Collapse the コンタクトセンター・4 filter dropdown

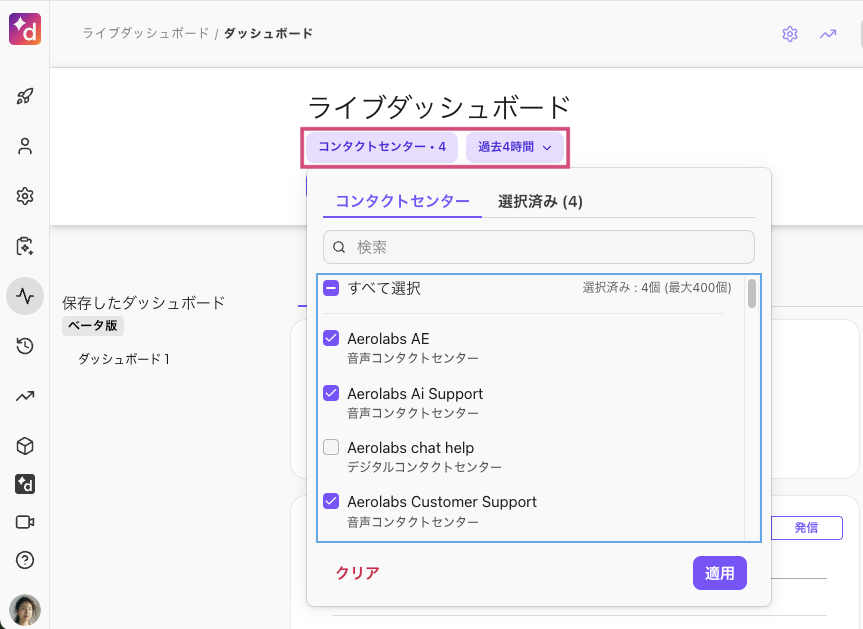point(382,147)
